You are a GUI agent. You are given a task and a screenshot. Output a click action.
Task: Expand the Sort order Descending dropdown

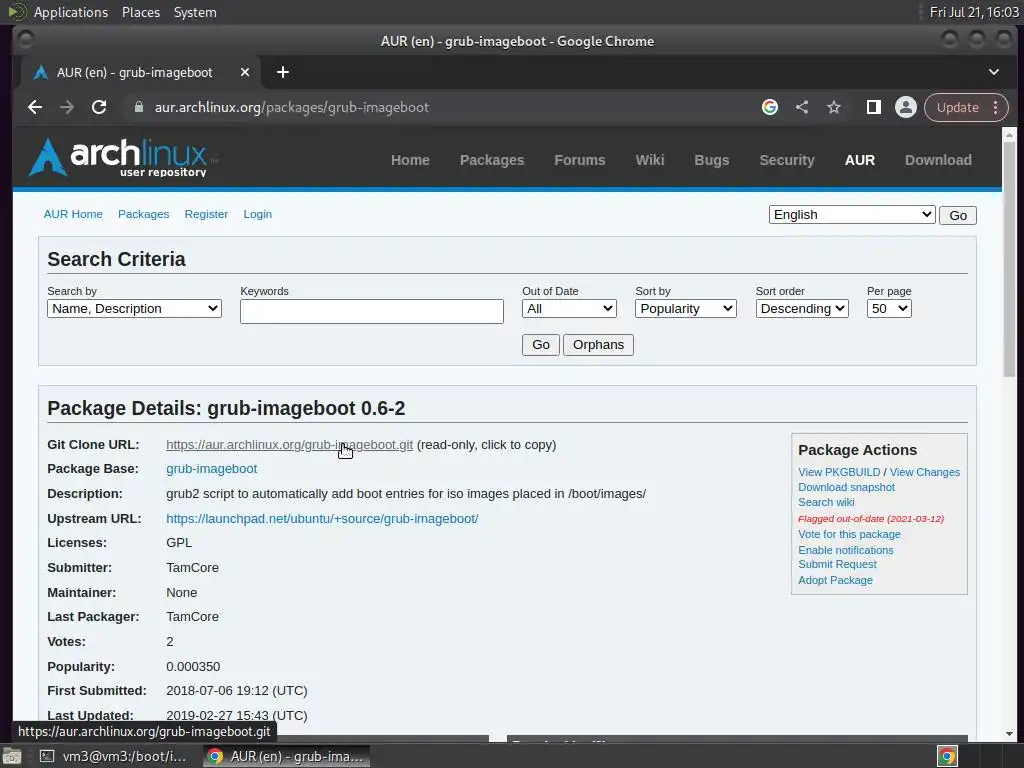[802, 309]
